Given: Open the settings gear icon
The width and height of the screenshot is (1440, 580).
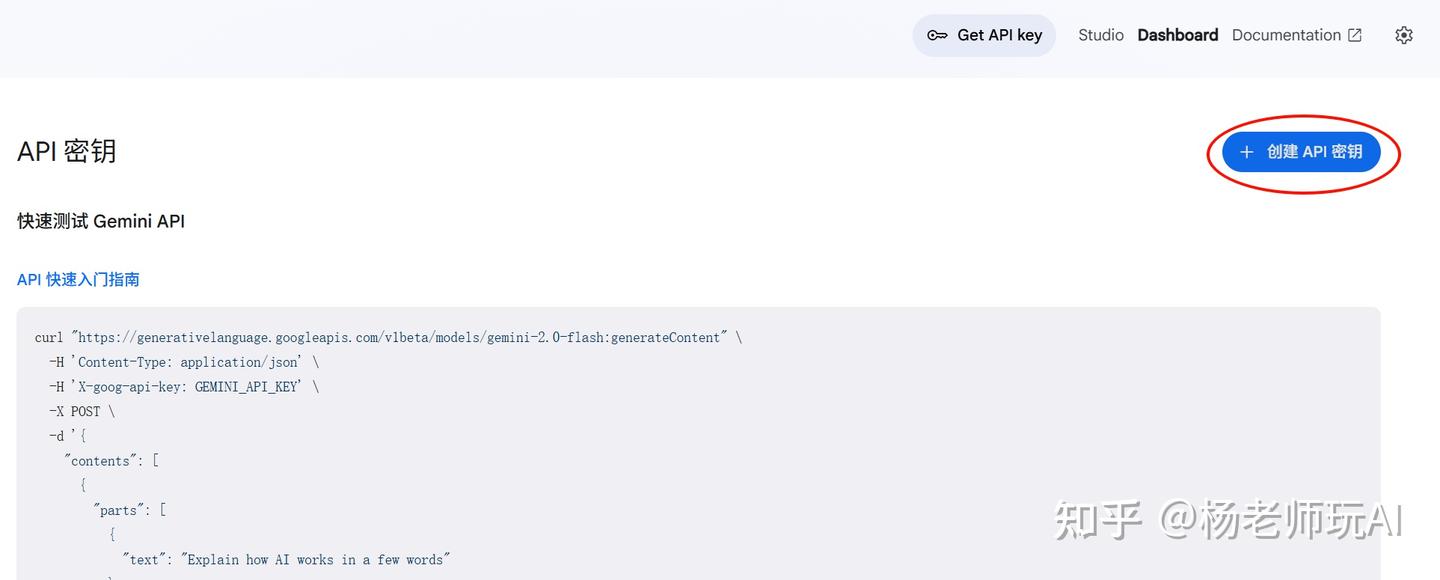Looking at the screenshot, I should click(1404, 35).
